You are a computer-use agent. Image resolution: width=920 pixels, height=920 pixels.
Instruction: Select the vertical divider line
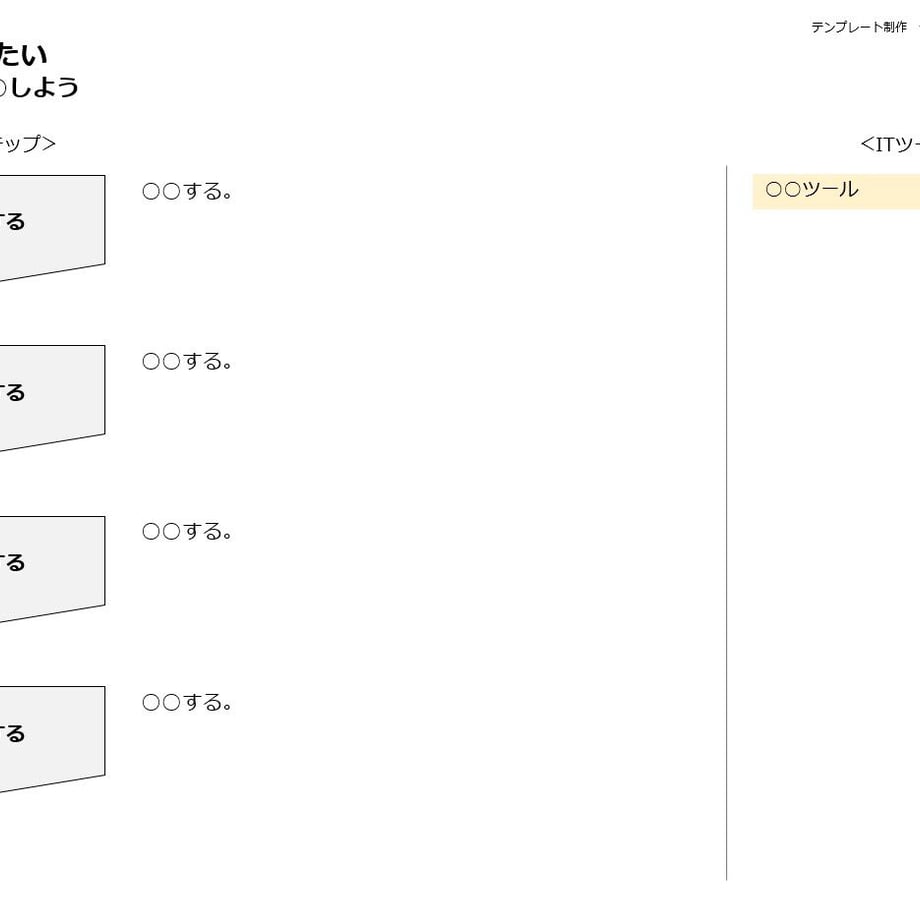click(726, 523)
